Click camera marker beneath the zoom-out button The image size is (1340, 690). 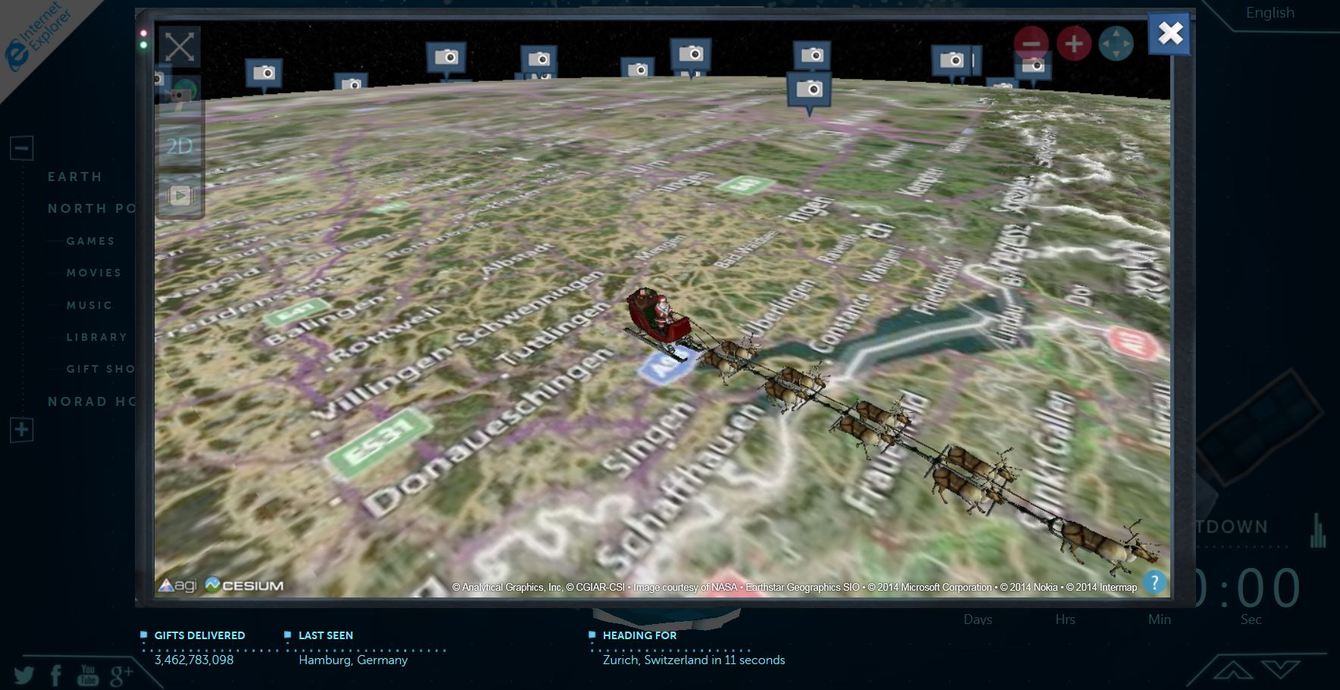click(1033, 67)
